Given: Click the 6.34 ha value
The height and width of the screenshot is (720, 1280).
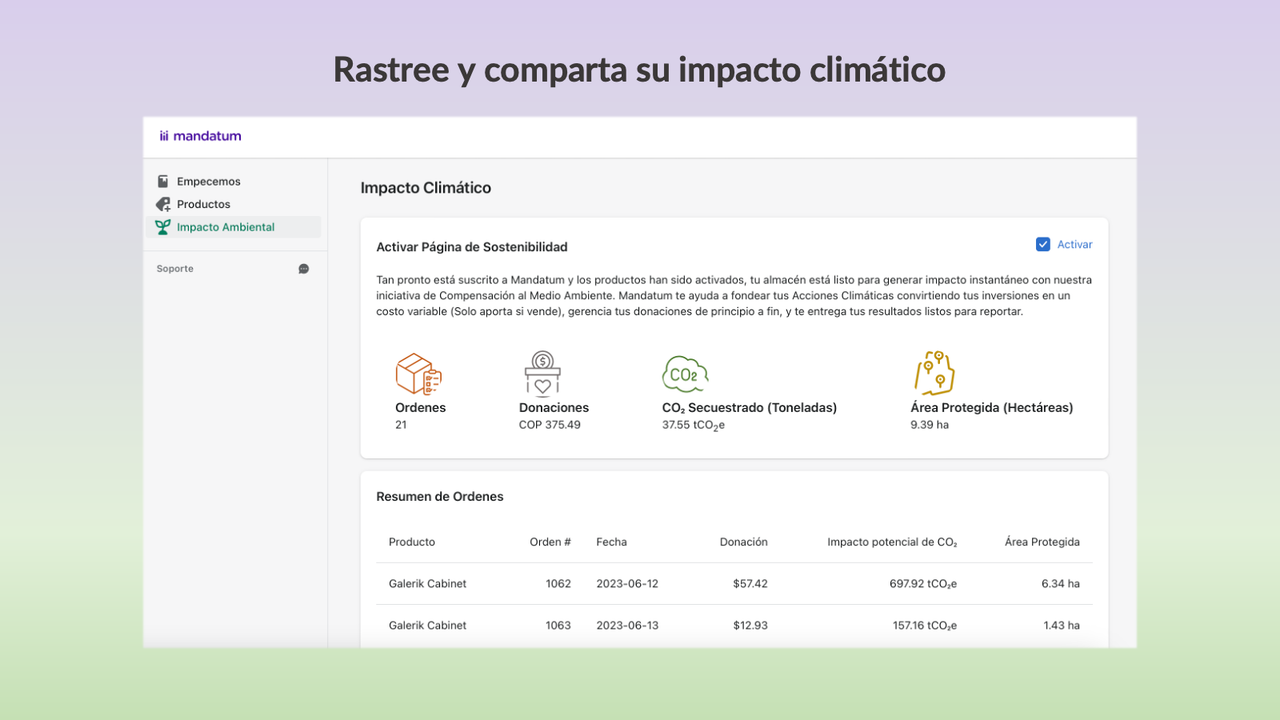Looking at the screenshot, I should (x=1060, y=583).
